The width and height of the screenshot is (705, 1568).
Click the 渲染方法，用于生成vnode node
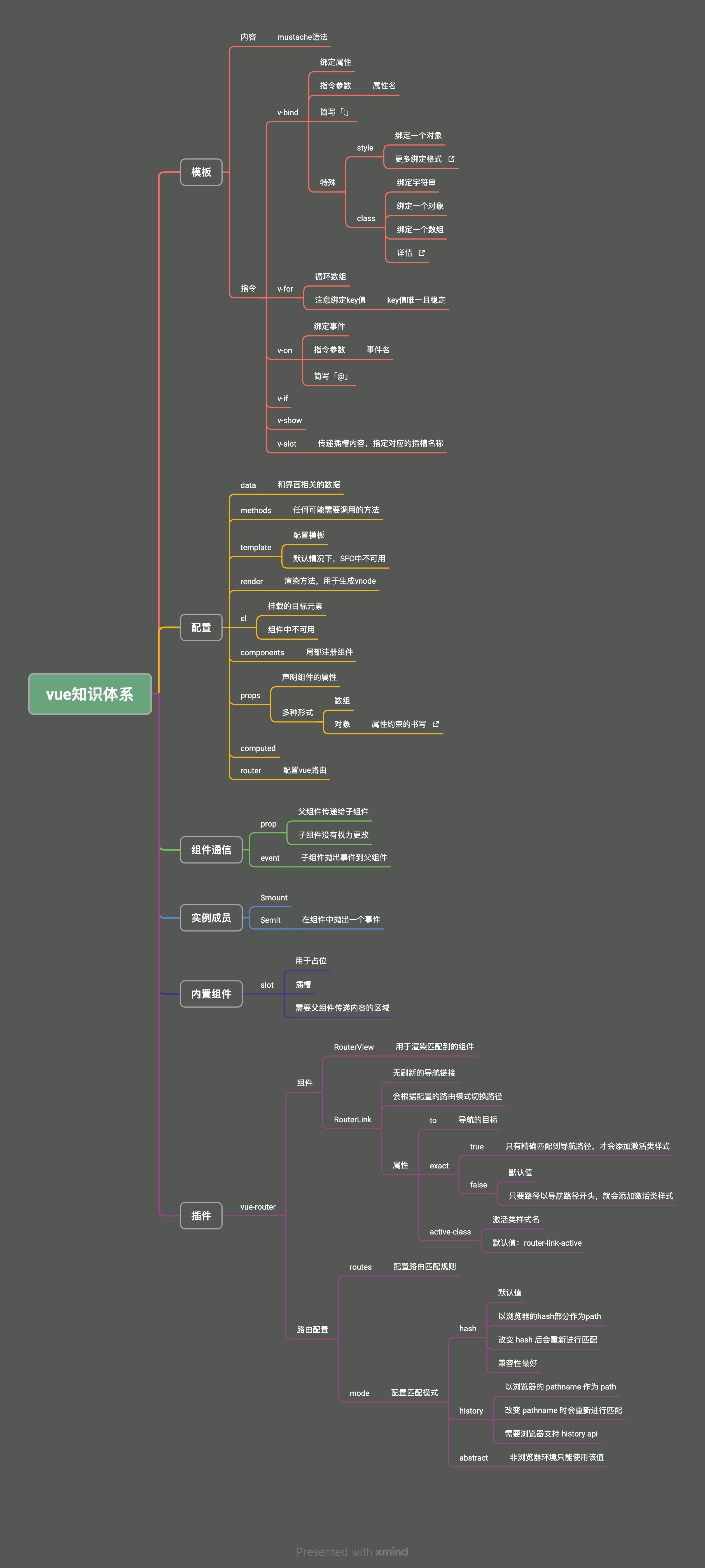tap(330, 581)
